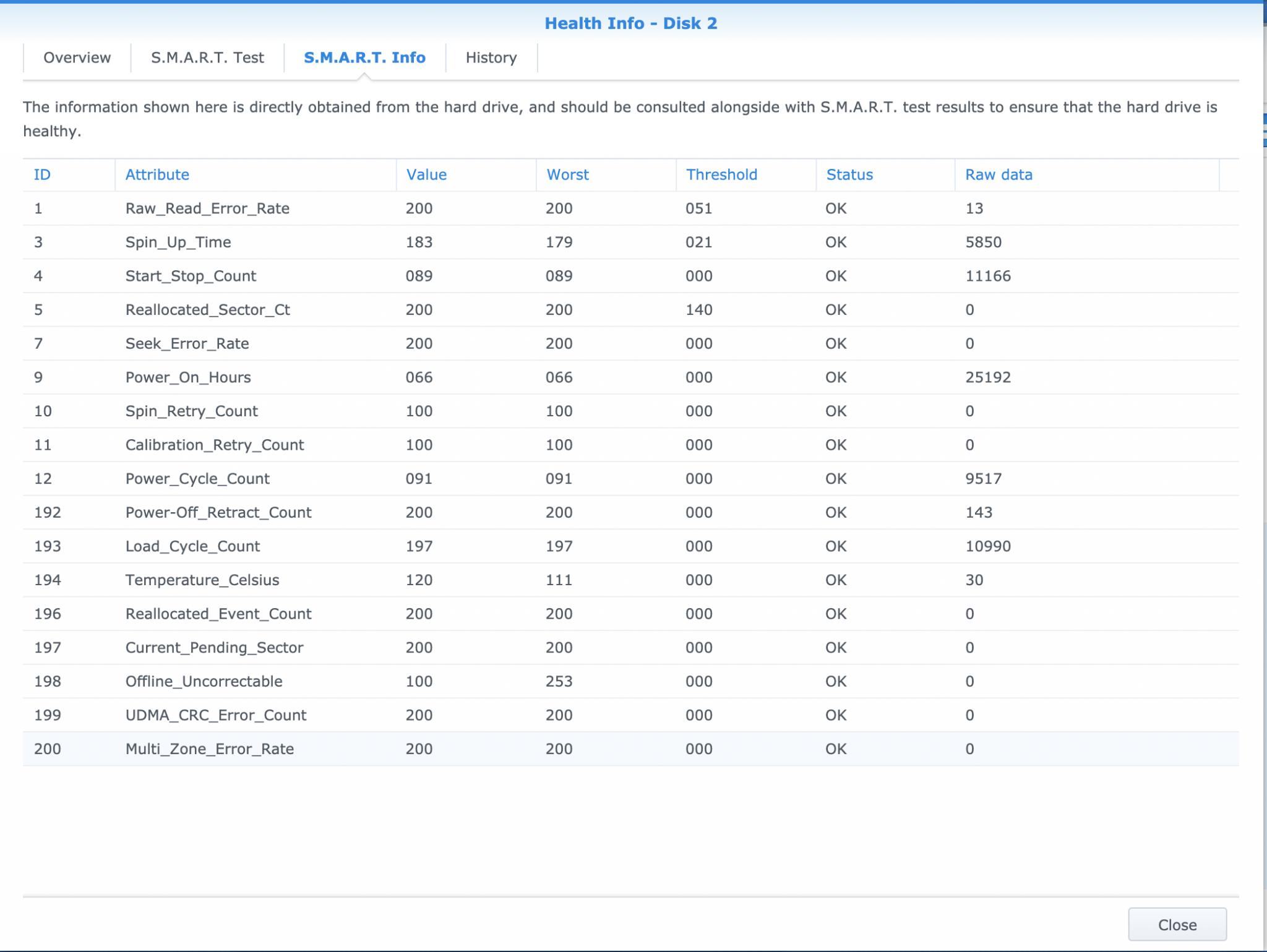The height and width of the screenshot is (952, 1267).
Task: Click the Load_Cycle_Count Worst value 197
Action: pos(559,546)
